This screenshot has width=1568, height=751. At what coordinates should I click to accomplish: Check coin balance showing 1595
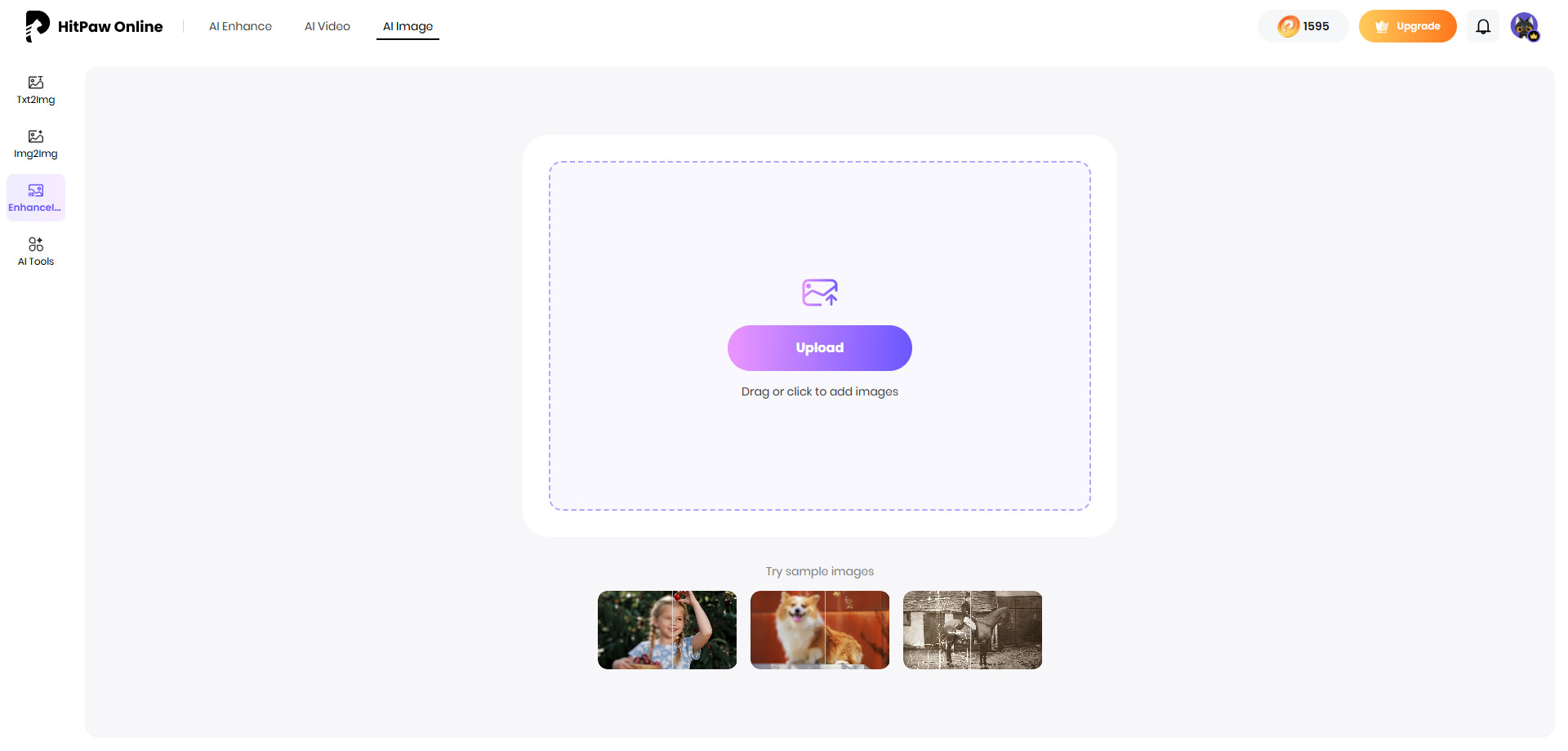[1303, 25]
